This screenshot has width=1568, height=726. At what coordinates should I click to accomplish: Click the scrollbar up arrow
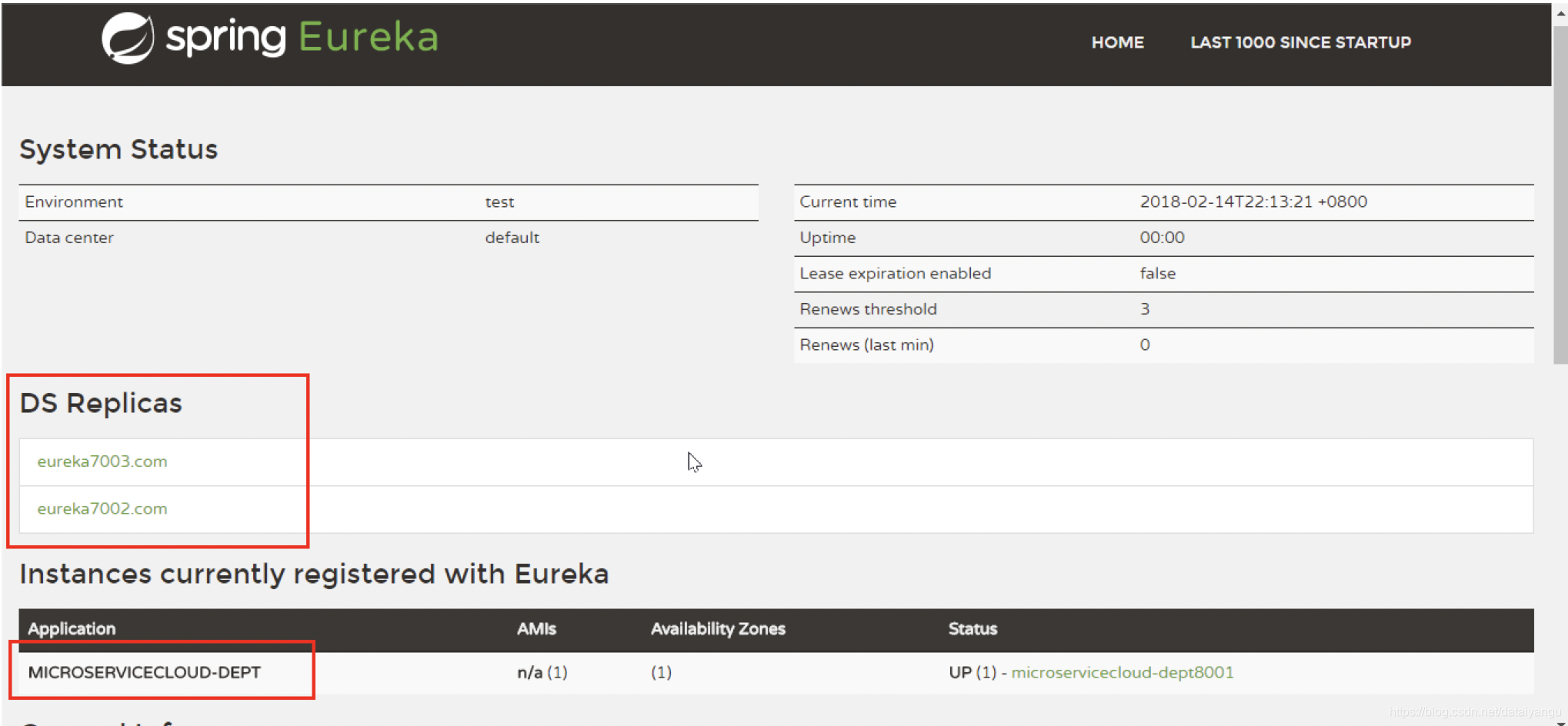coord(1560,14)
